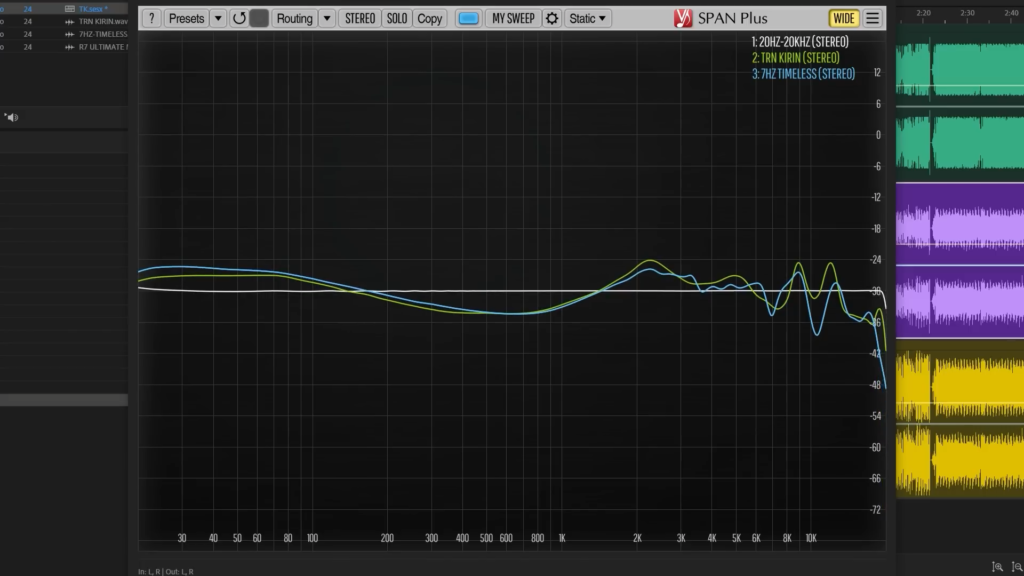This screenshot has height=576, width=1024.
Task: Select the green audio clip on the timeline
Action: click(x=960, y=104)
